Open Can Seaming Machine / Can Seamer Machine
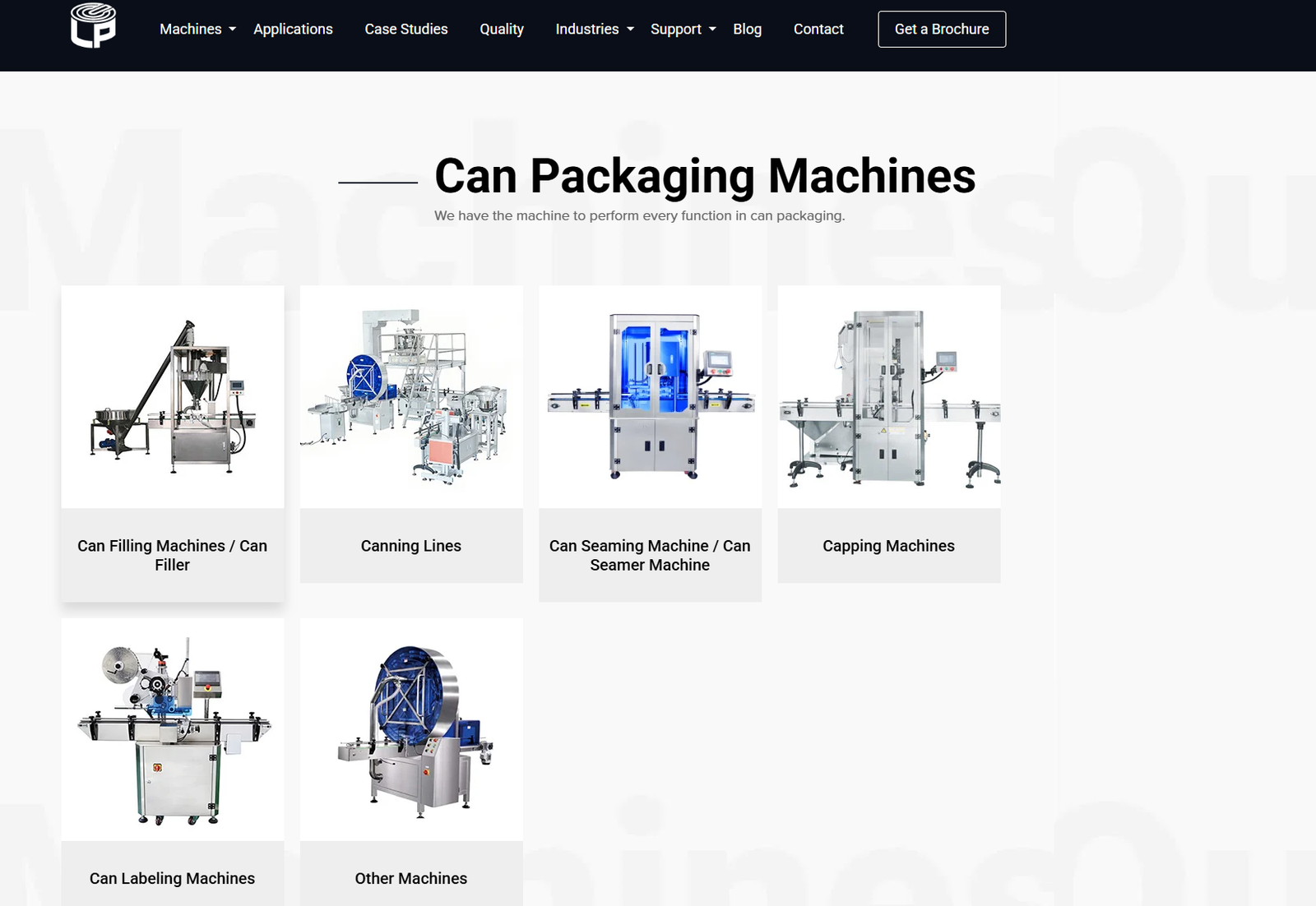This screenshot has height=906, width=1316. click(650, 555)
